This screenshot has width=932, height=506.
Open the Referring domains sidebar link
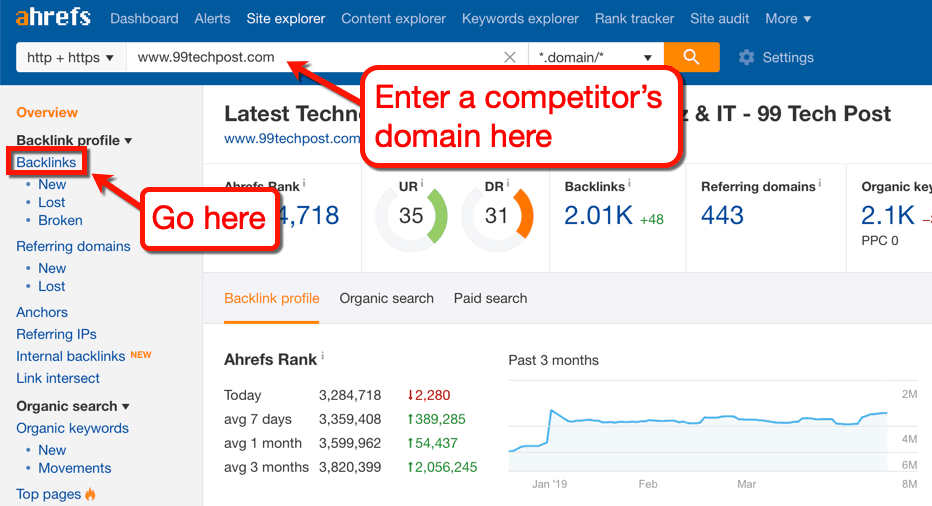coord(73,246)
